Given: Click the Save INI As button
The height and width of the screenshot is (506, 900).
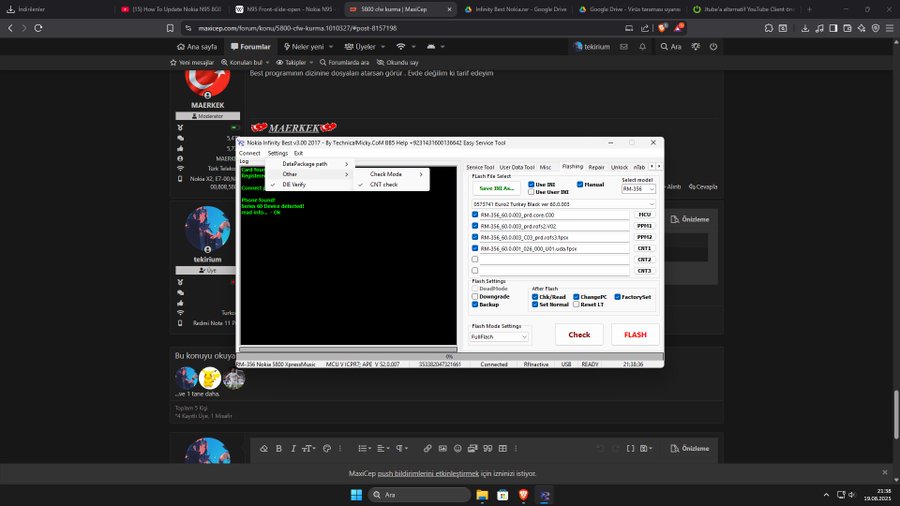Looking at the screenshot, I should 496,188.
